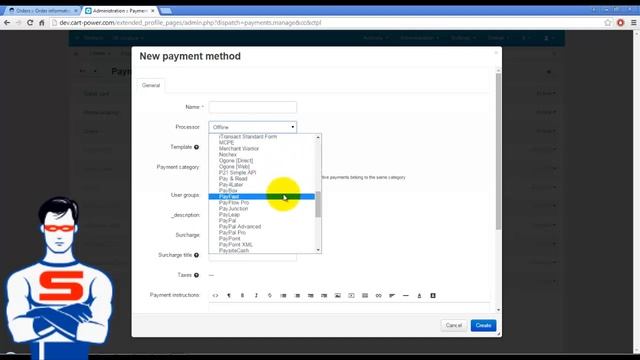Screen dimensions: 640x360
Task: Insert unordered list in editor toolbar
Action: point(283,296)
